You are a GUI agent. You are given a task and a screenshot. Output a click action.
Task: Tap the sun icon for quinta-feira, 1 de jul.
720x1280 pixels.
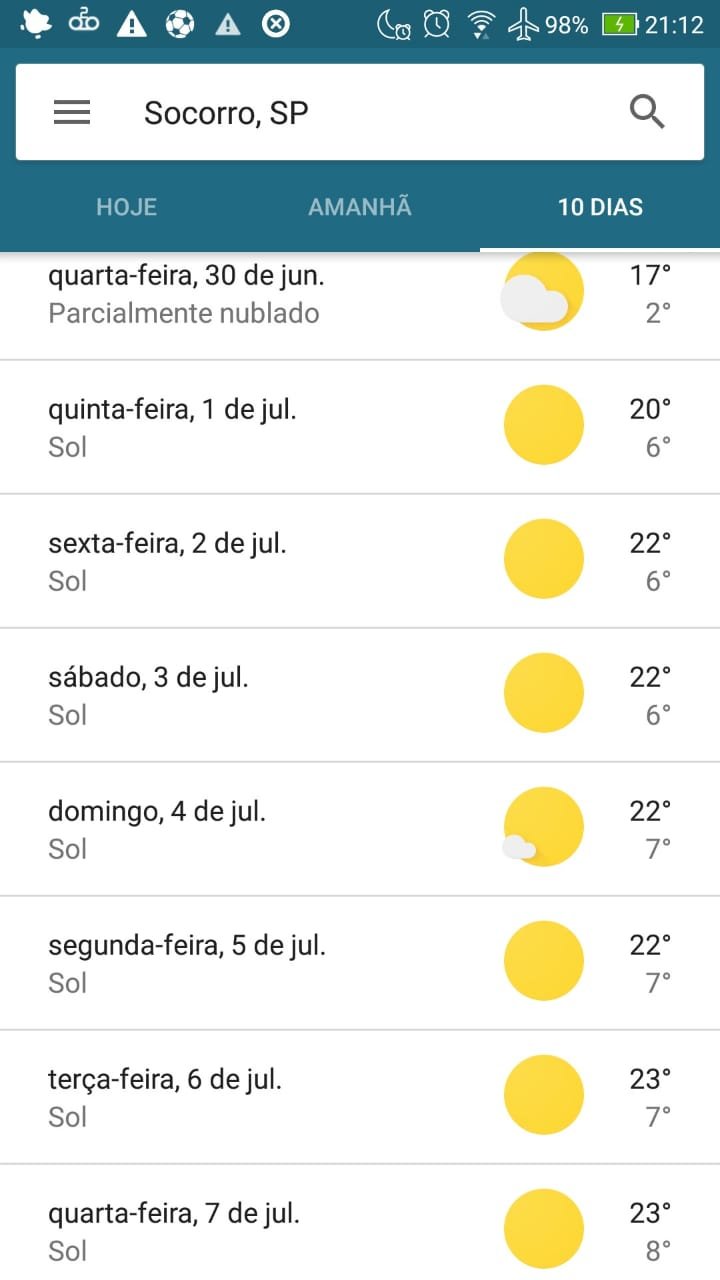pyautogui.click(x=543, y=425)
